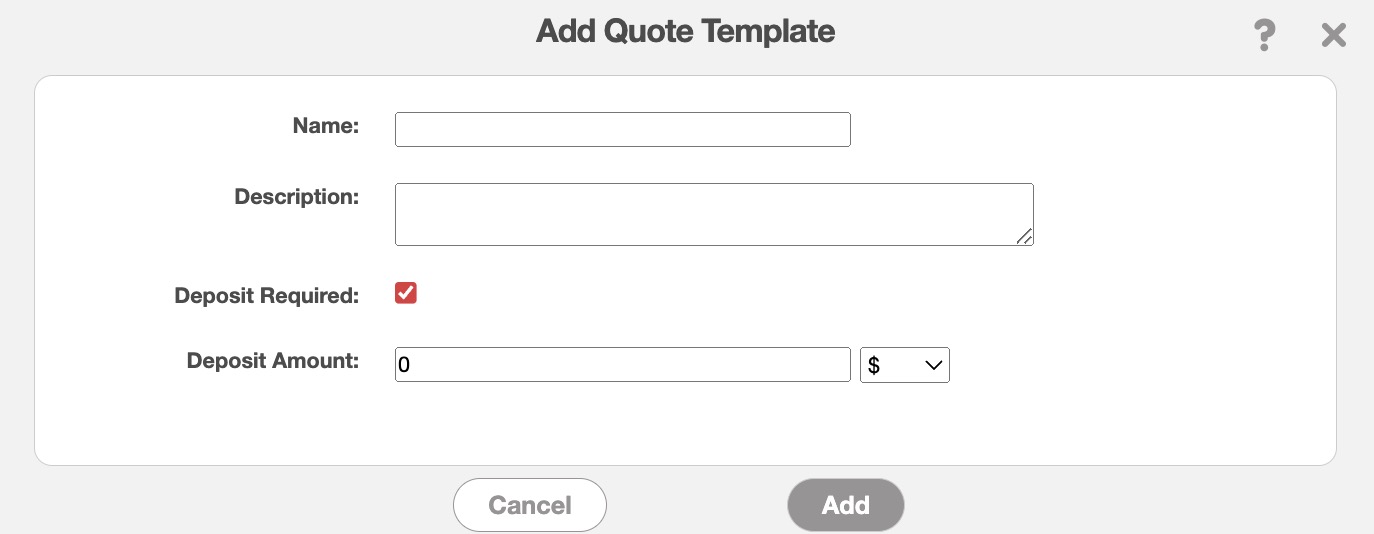1374x534 pixels.
Task: Close the Add Quote Template dialog
Action: click(x=1333, y=36)
